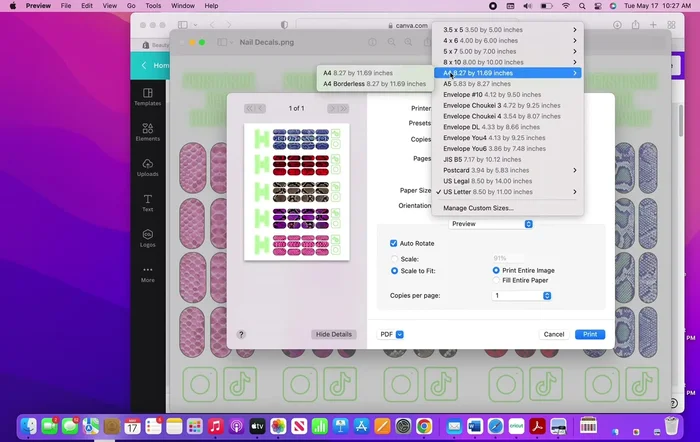
Task: Select the Scale to Fit option
Action: pyautogui.click(x=394, y=271)
